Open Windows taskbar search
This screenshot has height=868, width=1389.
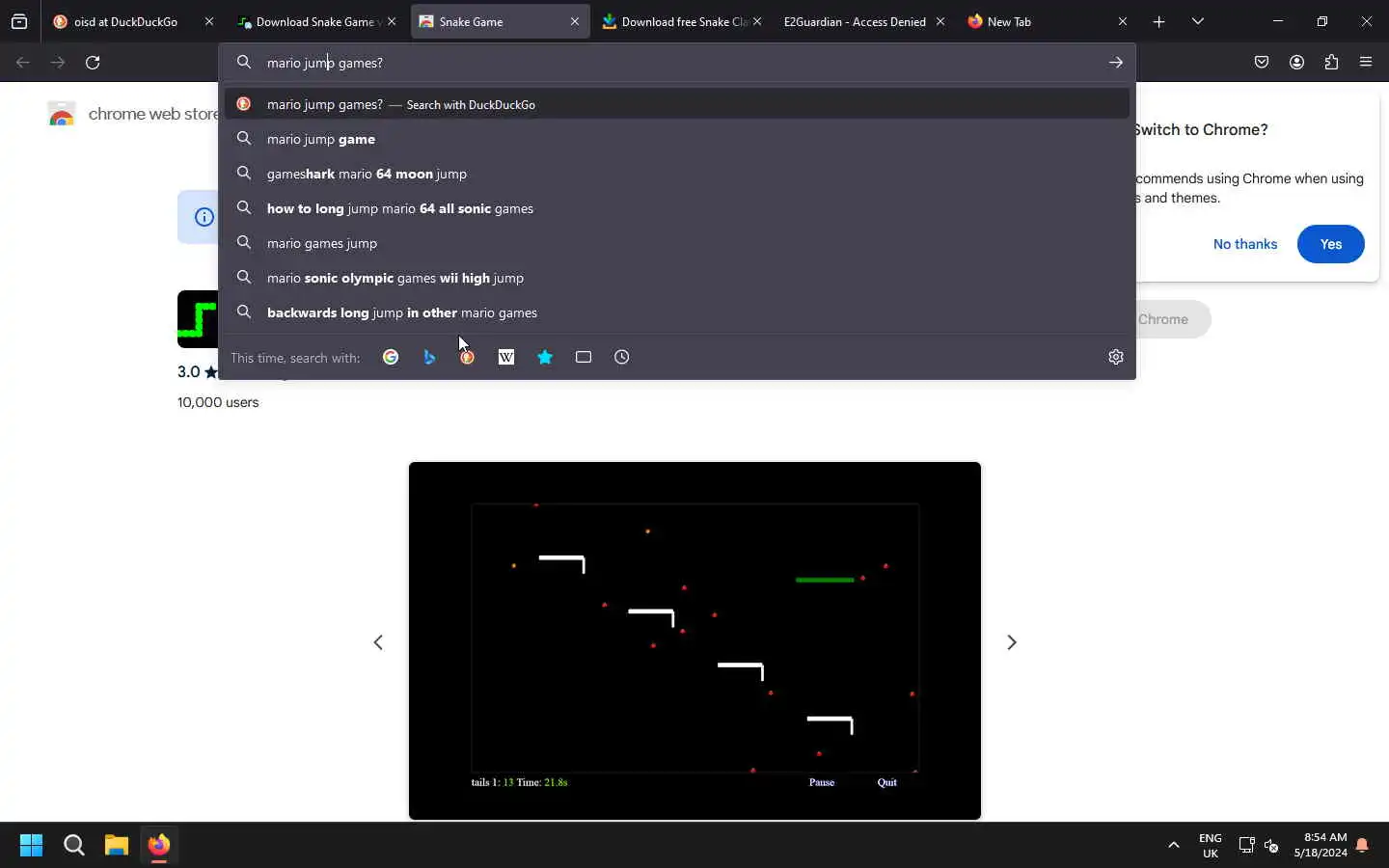[x=74, y=846]
